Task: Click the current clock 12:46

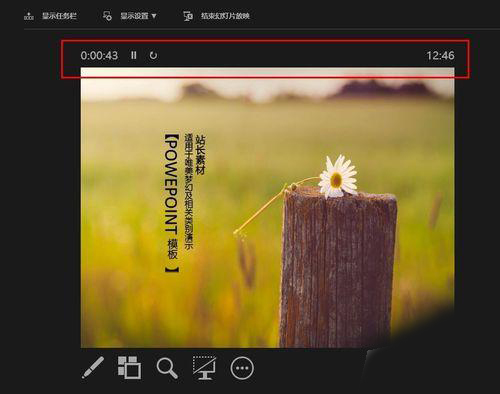Action: pyautogui.click(x=440, y=56)
